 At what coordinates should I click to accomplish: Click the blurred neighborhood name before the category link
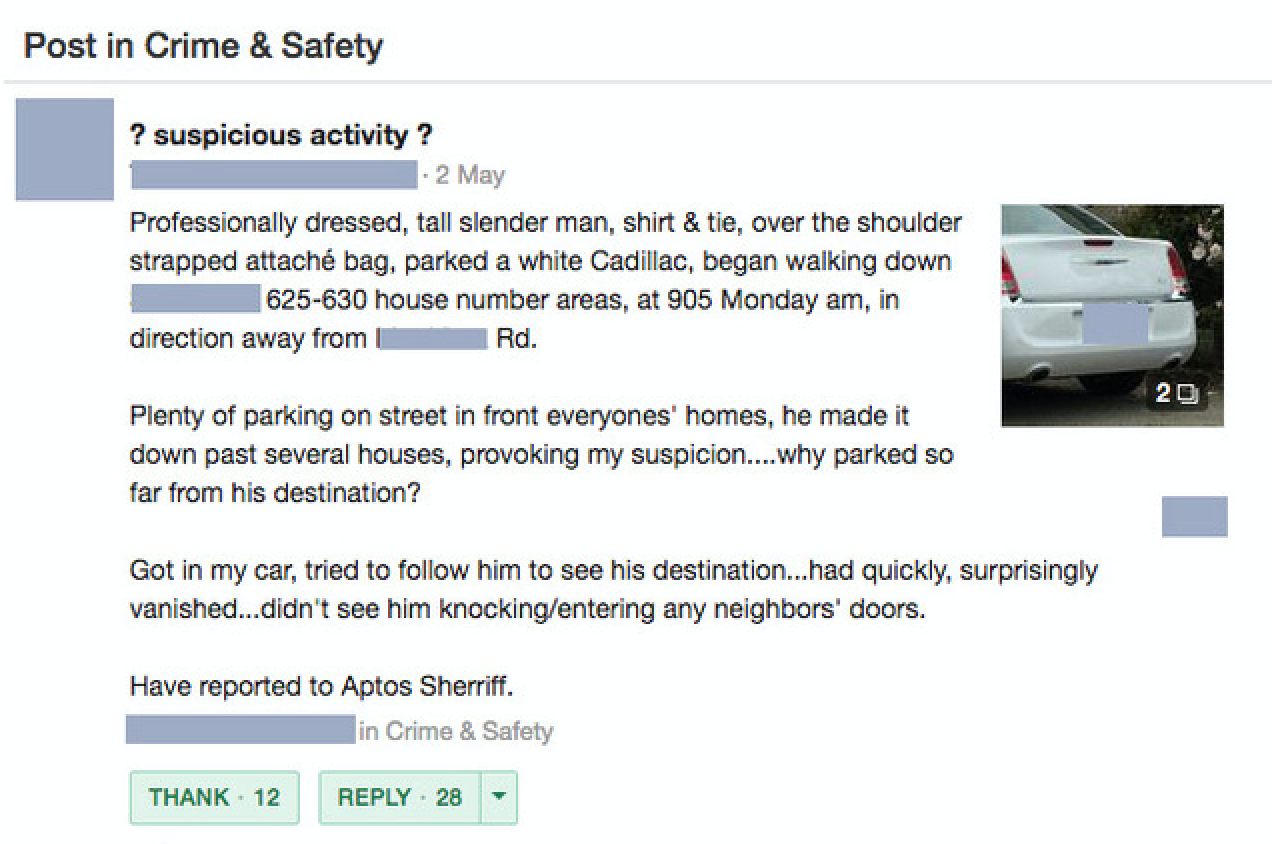tap(240, 730)
